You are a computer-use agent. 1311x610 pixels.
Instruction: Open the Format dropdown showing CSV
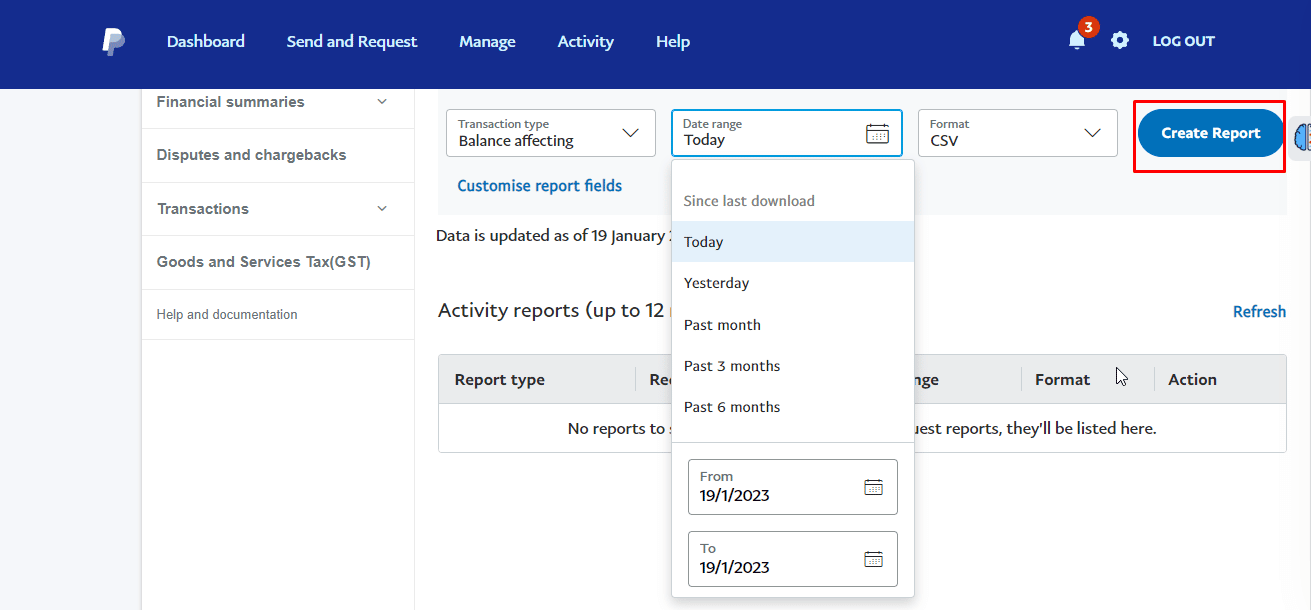coord(1092,132)
